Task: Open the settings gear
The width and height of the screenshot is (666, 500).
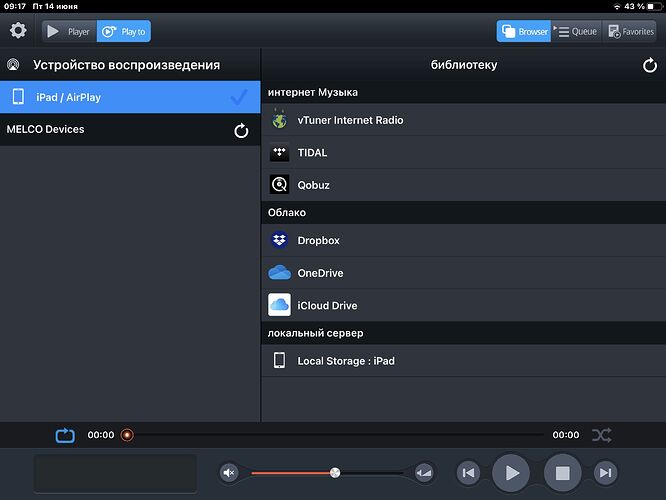Action: (18, 31)
